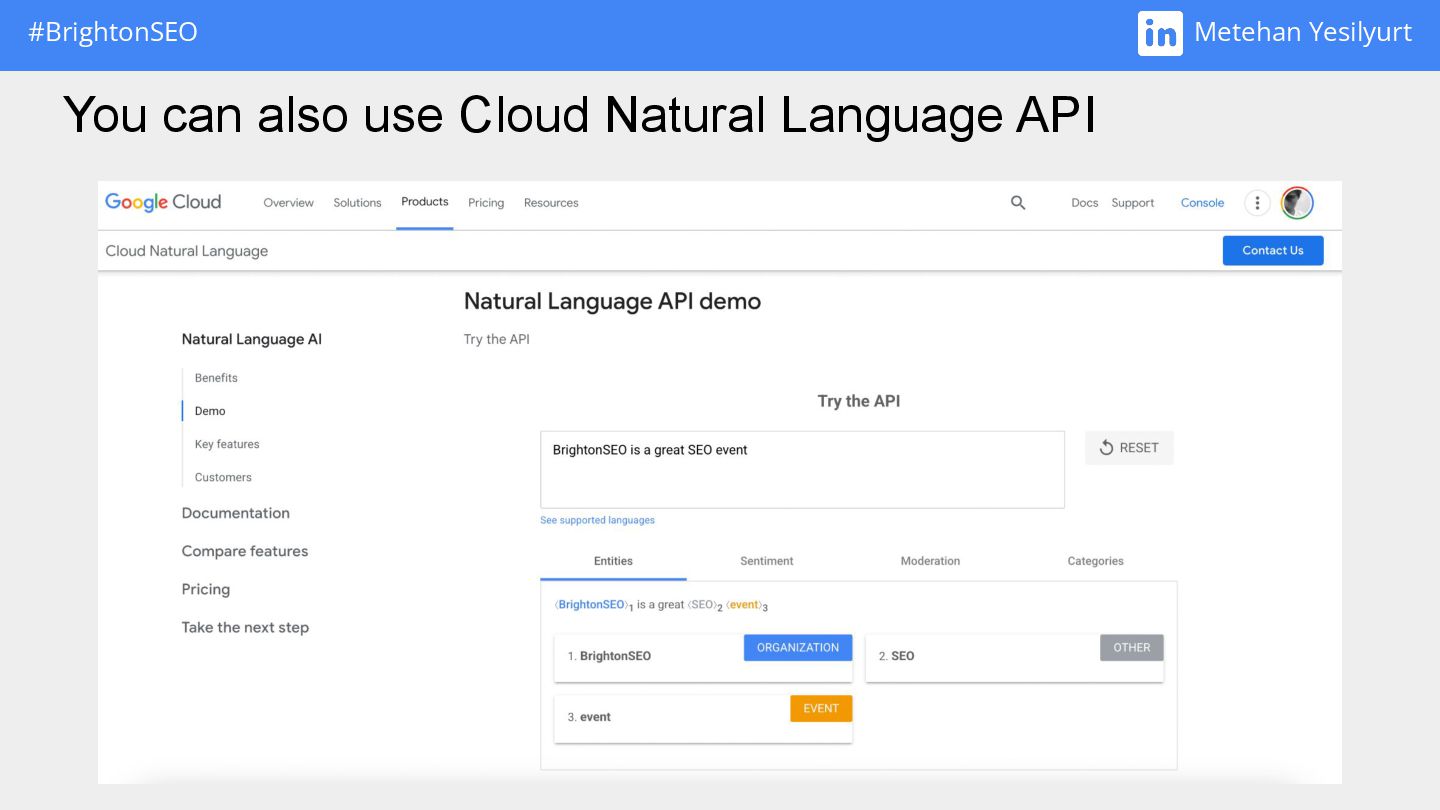The height and width of the screenshot is (810, 1440).
Task: Open the Docs link
Action: (x=1085, y=203)
